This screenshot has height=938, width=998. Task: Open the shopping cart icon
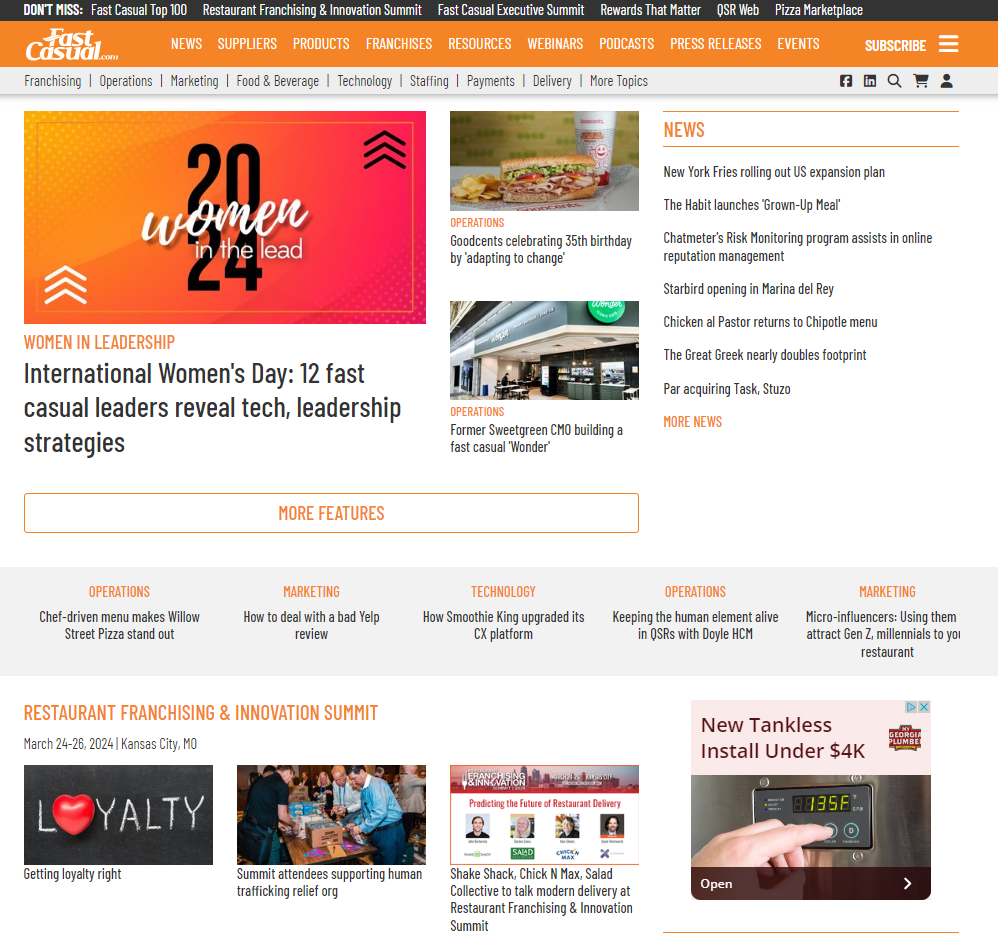(x=920, y=81)
